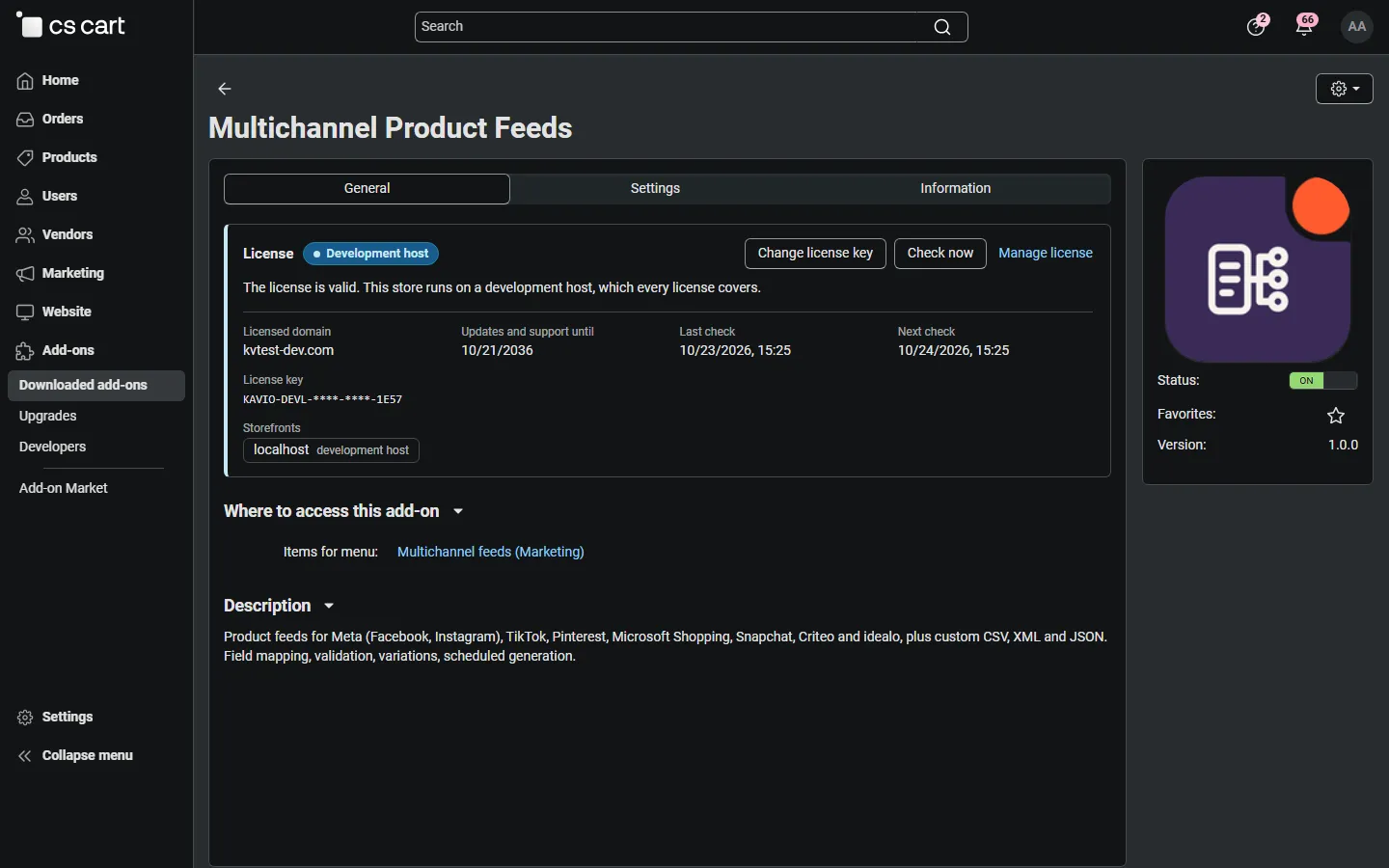The height and width of the screenshot is (868, 1389).
Task: Select Downloaded add-ons in submenu
Action: 96,386
